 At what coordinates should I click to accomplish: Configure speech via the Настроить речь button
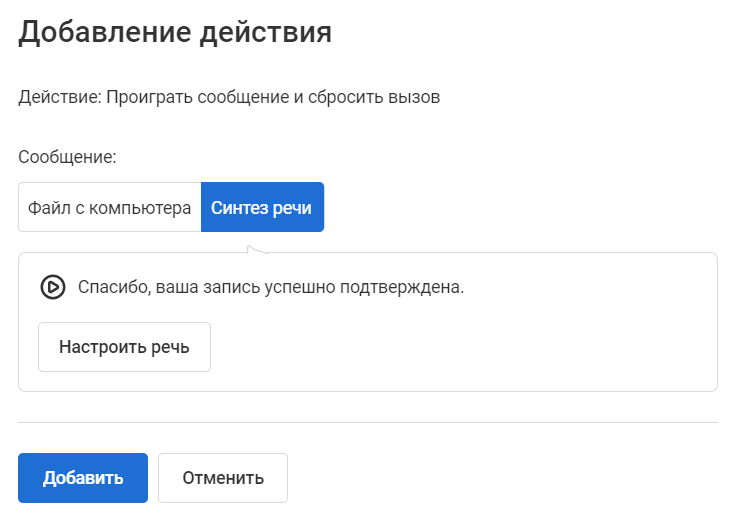click(124, 347)
